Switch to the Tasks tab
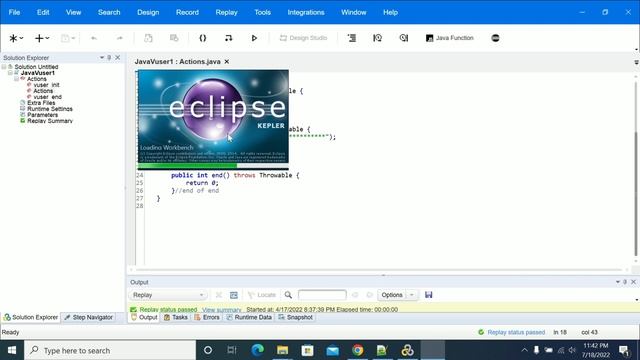The height and width of the screenshot is (360, 640). pos(176,317)
